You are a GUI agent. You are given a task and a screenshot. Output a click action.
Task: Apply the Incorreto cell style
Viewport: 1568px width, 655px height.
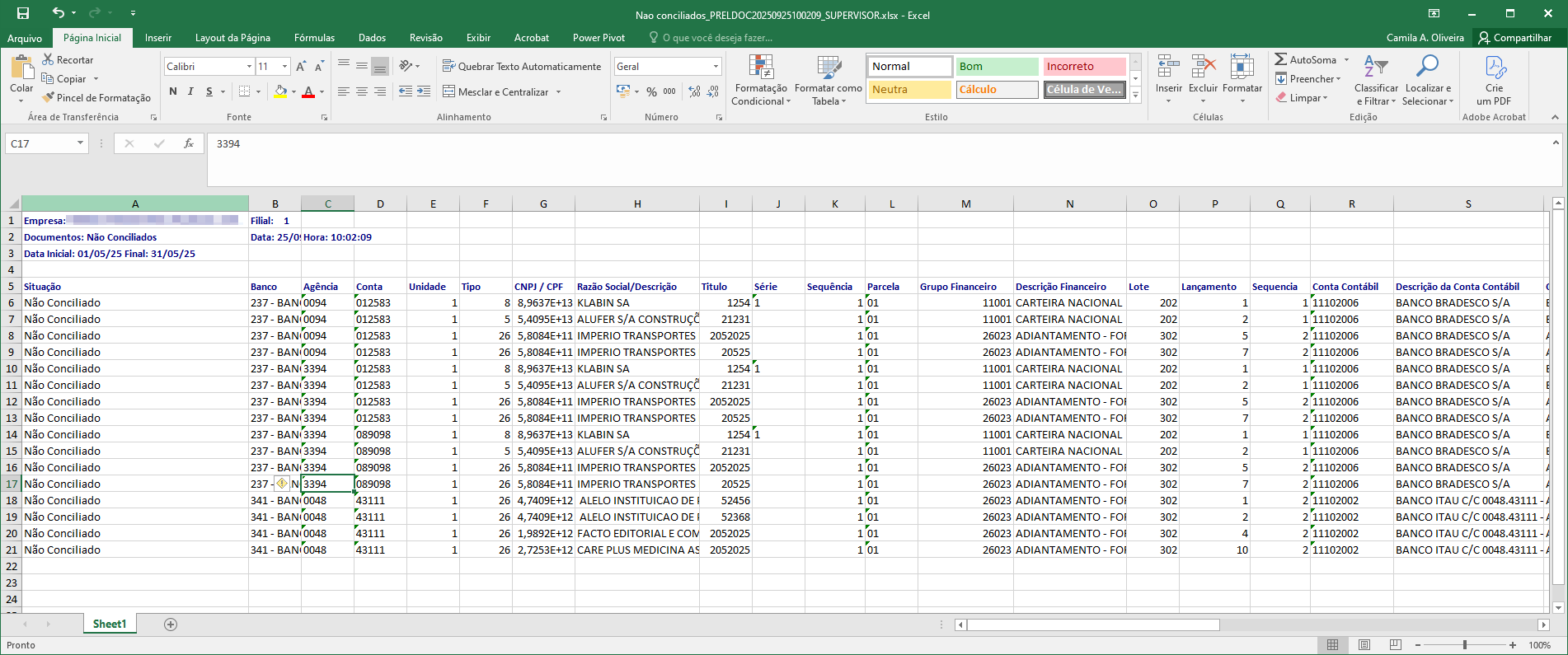(1083, 67)
